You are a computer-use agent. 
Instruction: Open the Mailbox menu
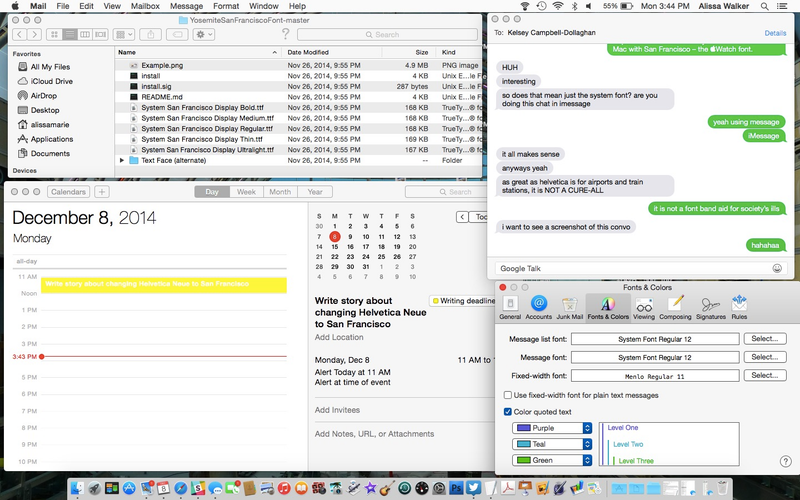point(145,6)
